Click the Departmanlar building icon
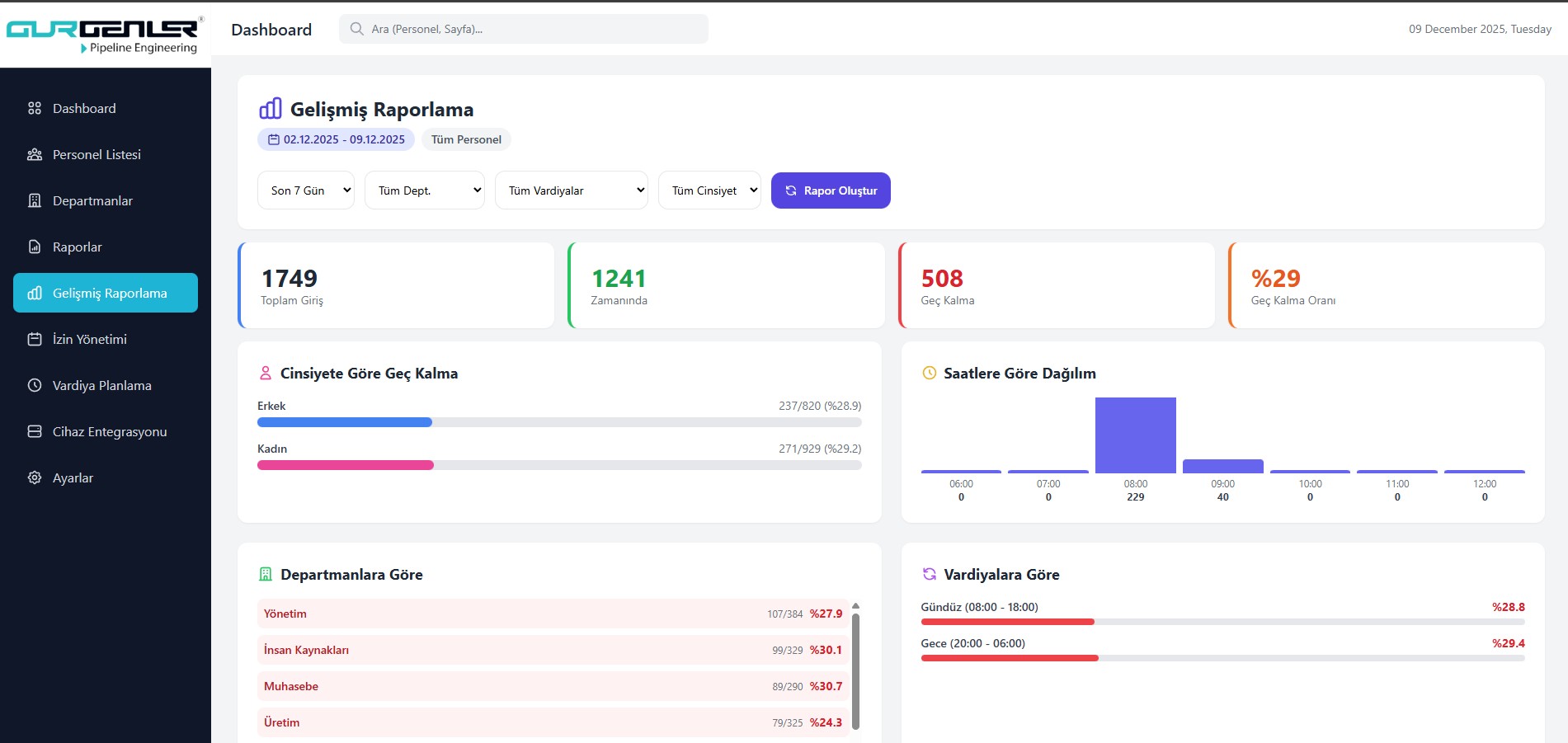 35,200
